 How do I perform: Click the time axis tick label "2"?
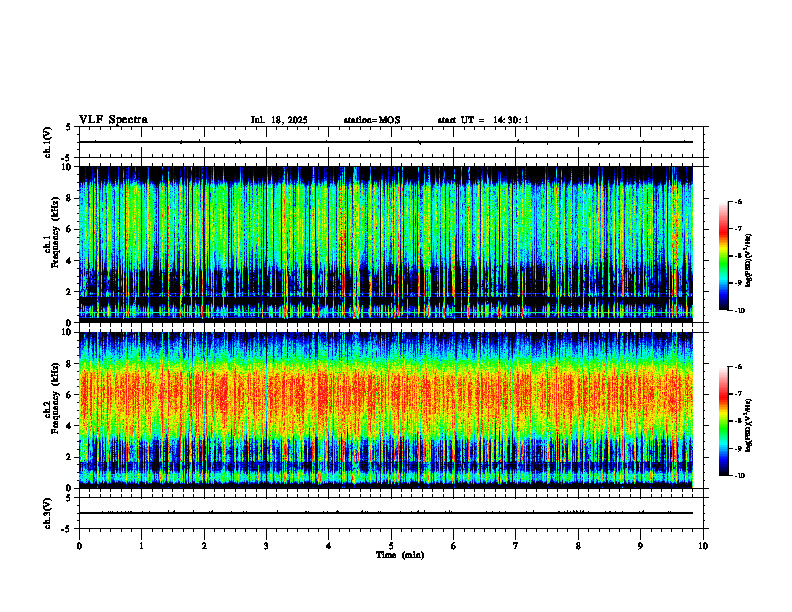(x=204, y=546)
